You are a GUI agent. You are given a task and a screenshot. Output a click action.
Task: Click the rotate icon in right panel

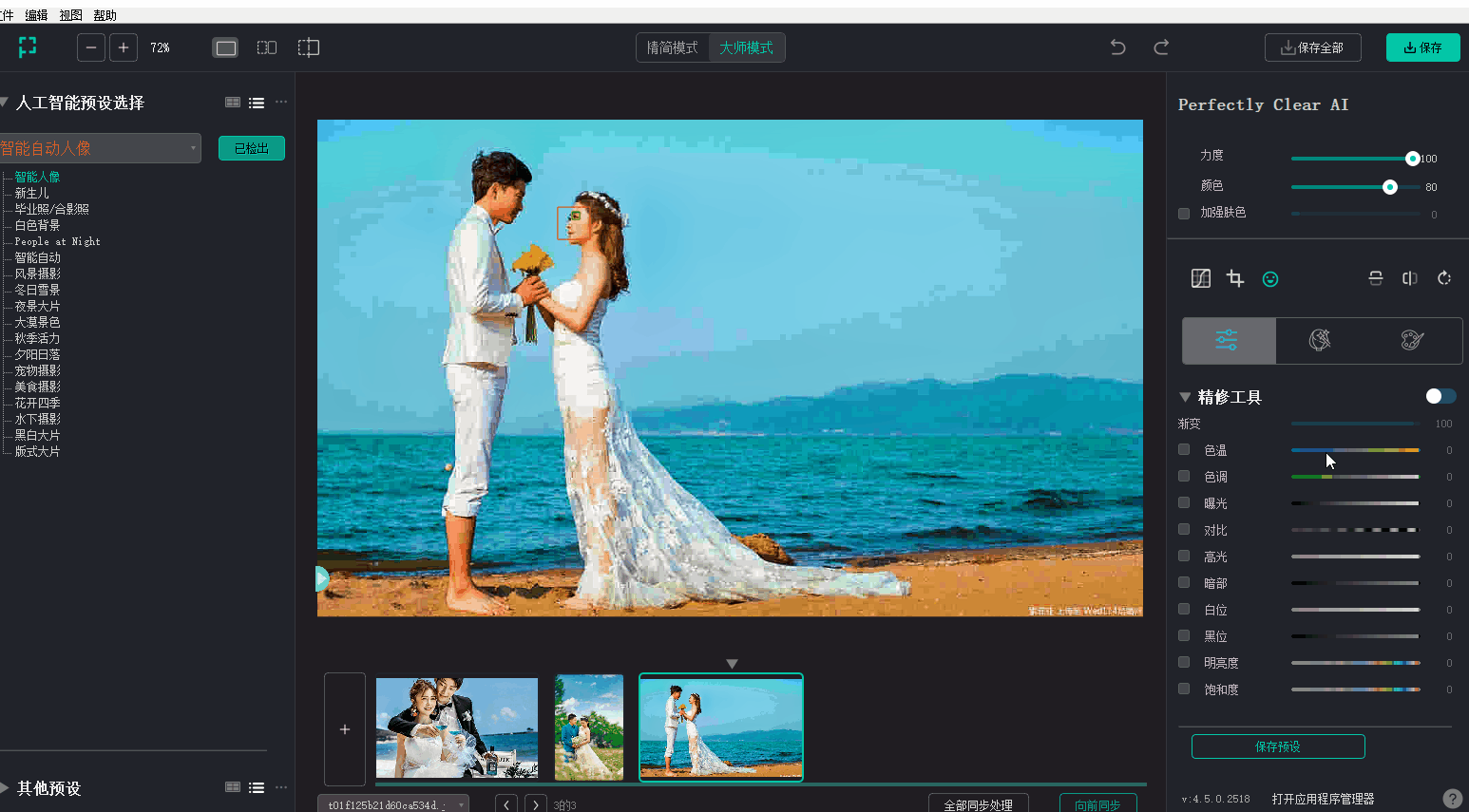point(1444,278)
